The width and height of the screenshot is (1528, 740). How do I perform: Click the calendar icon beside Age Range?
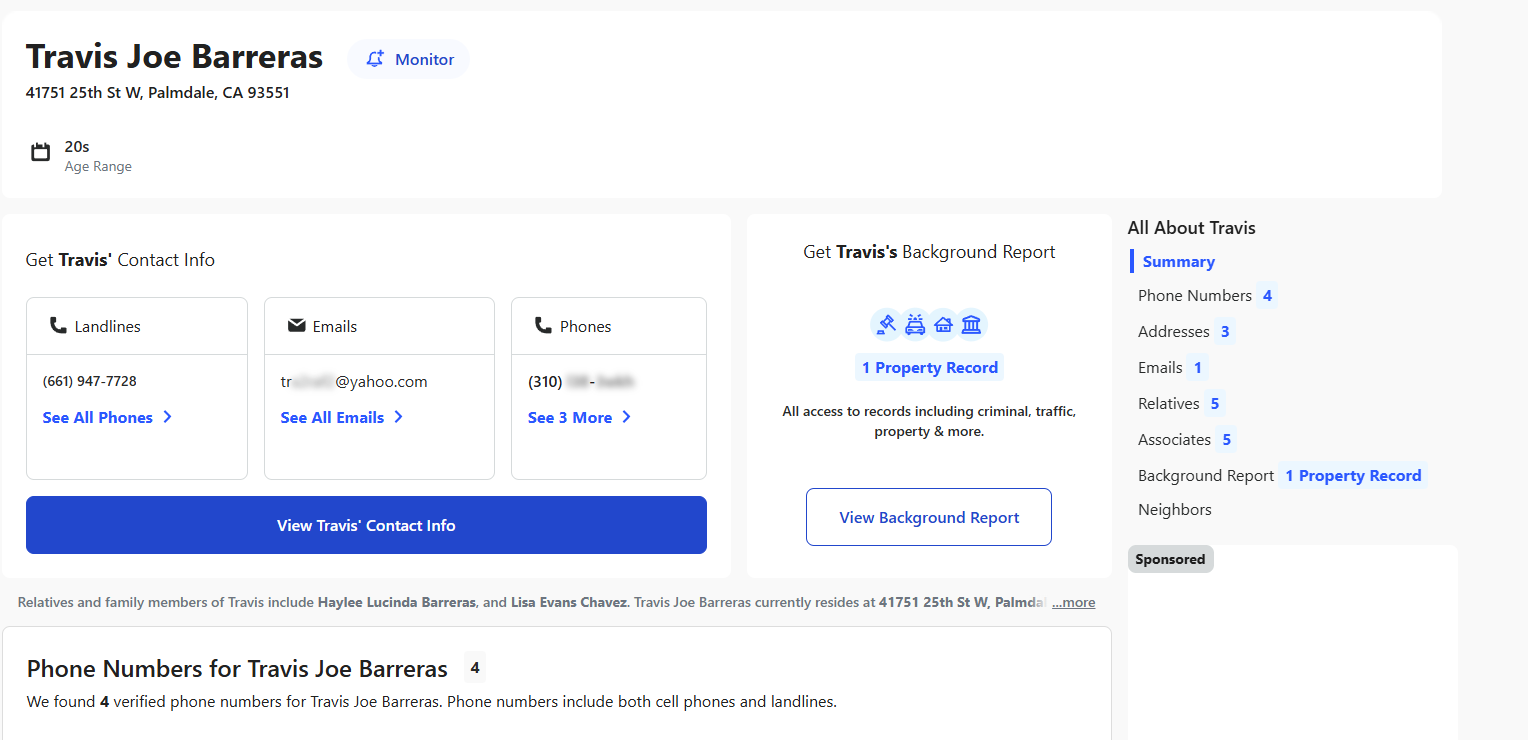click(41, 153)
